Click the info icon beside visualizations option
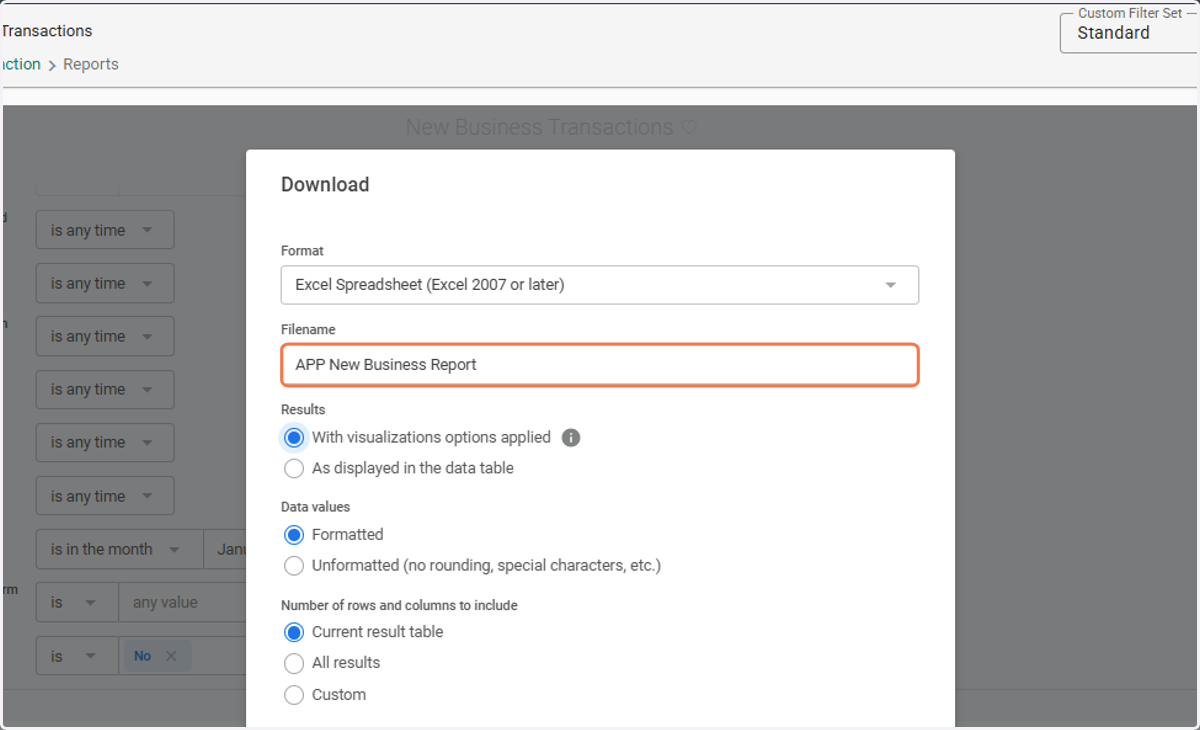1200x730 pixels. (x=571, y=438)
